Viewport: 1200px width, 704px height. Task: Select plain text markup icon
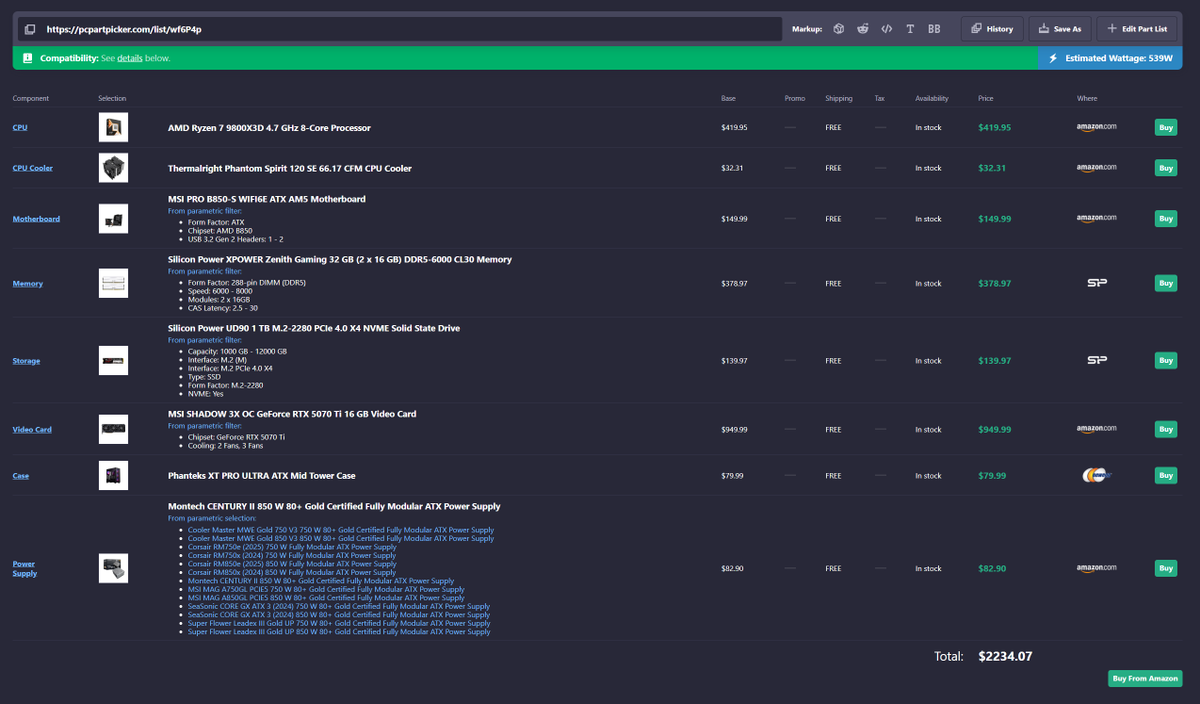910,29
